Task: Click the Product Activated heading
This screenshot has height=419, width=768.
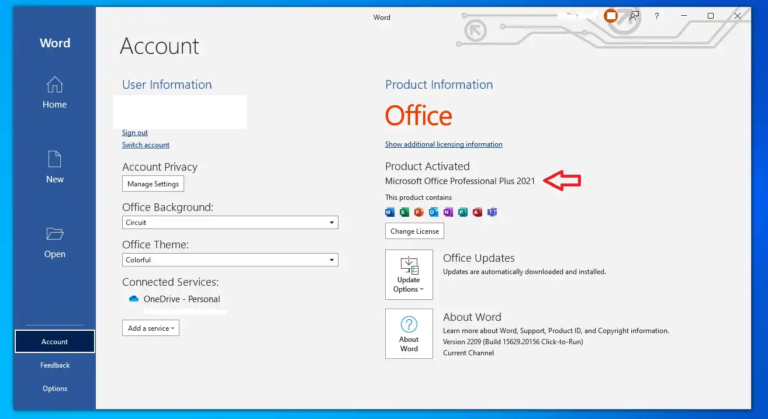Action: 427,166
